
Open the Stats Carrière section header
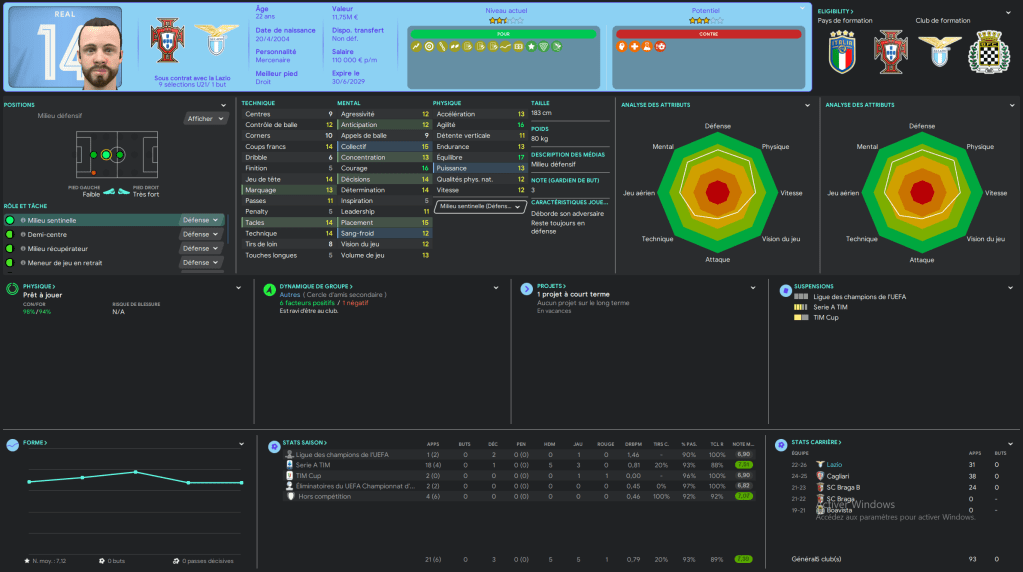[x=816, y=441]
